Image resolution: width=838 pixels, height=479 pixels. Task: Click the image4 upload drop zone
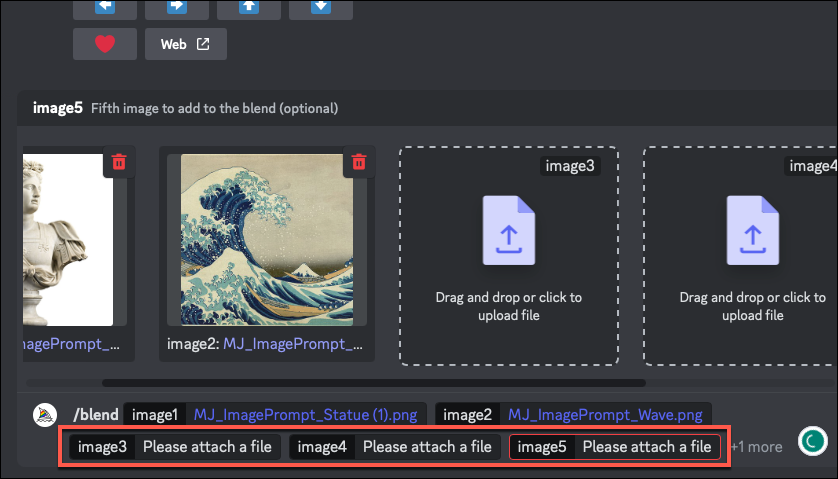click(x=741, y=256)
